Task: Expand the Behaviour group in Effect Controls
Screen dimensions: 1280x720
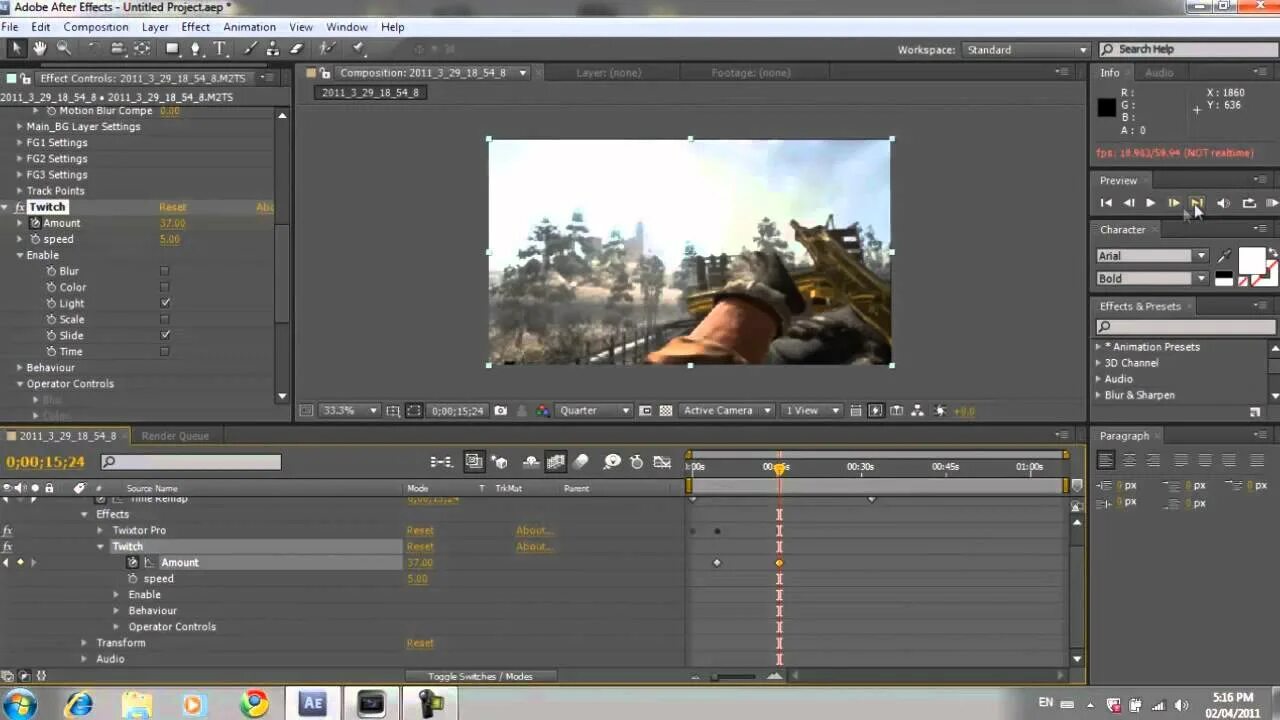Action: coord(19,367)
